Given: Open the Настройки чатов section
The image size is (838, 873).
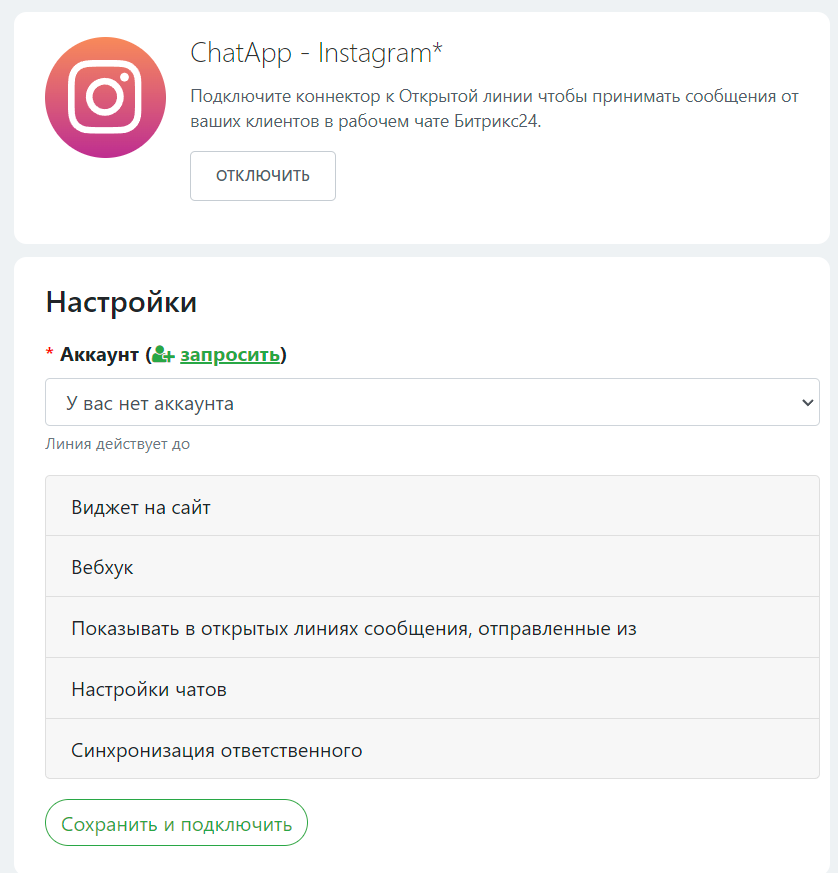Looking at the screenshot, I should [432, 689].
